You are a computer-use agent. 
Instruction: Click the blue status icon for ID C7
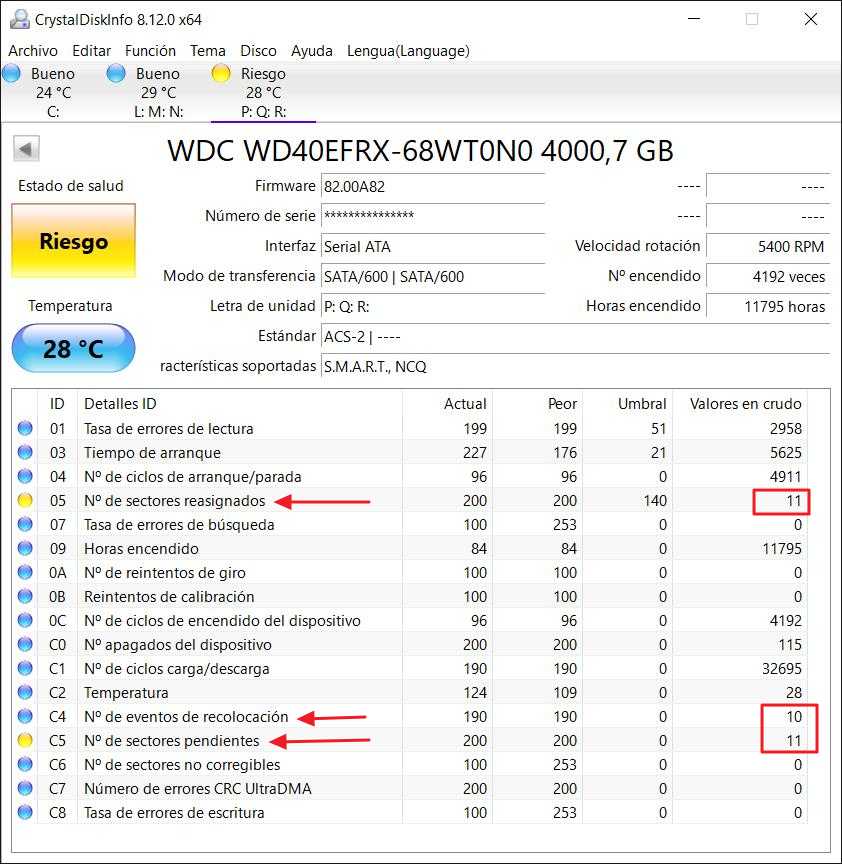25,788
